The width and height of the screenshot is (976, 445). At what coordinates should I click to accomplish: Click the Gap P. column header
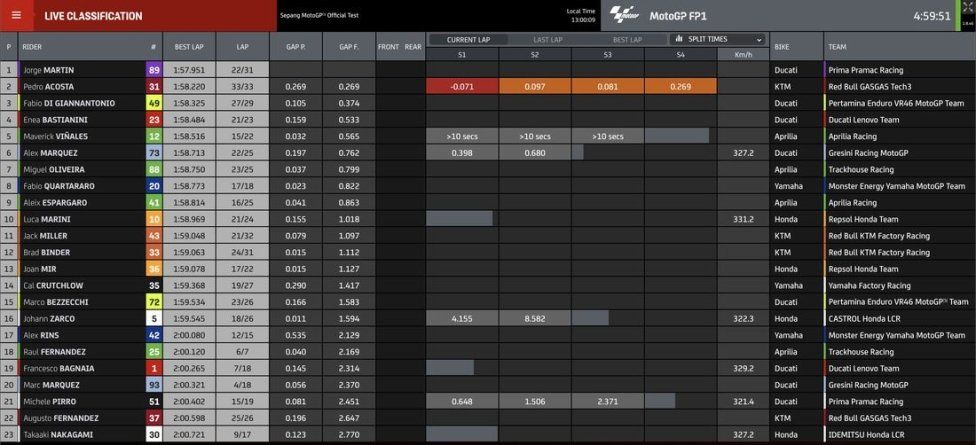tap(296, 47)
